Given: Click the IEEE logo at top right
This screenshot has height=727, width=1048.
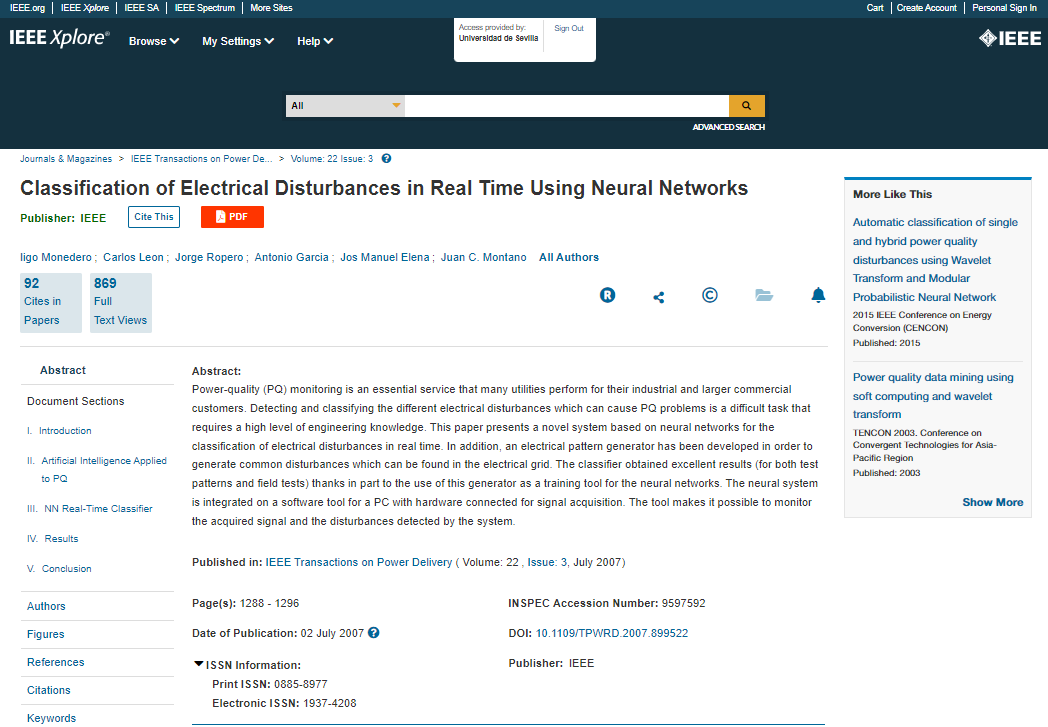Looking at the screenshot, I should [1009, 39].
